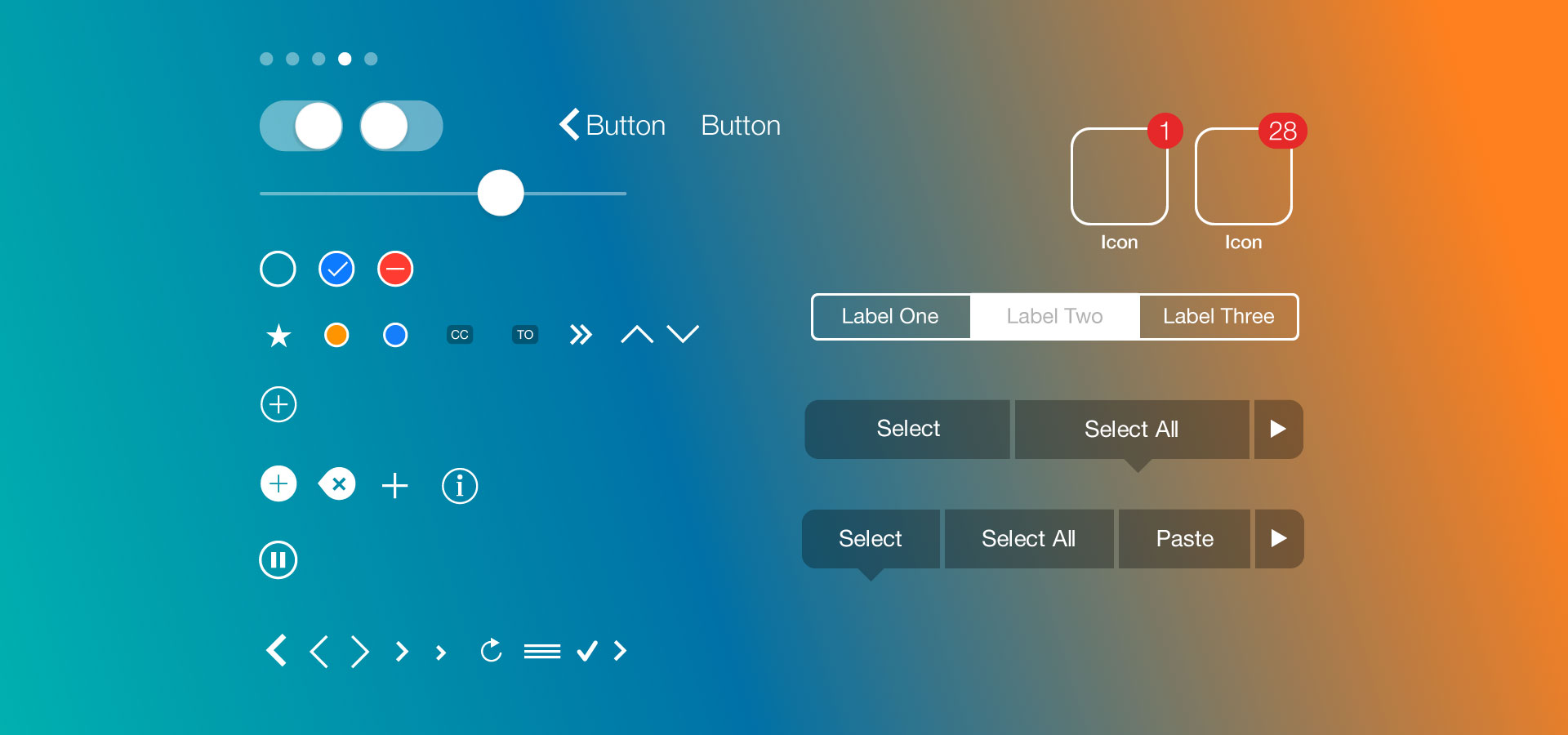Click the CC badge icon
Viewport: 1568px width, 735px height.
point(460,334)
